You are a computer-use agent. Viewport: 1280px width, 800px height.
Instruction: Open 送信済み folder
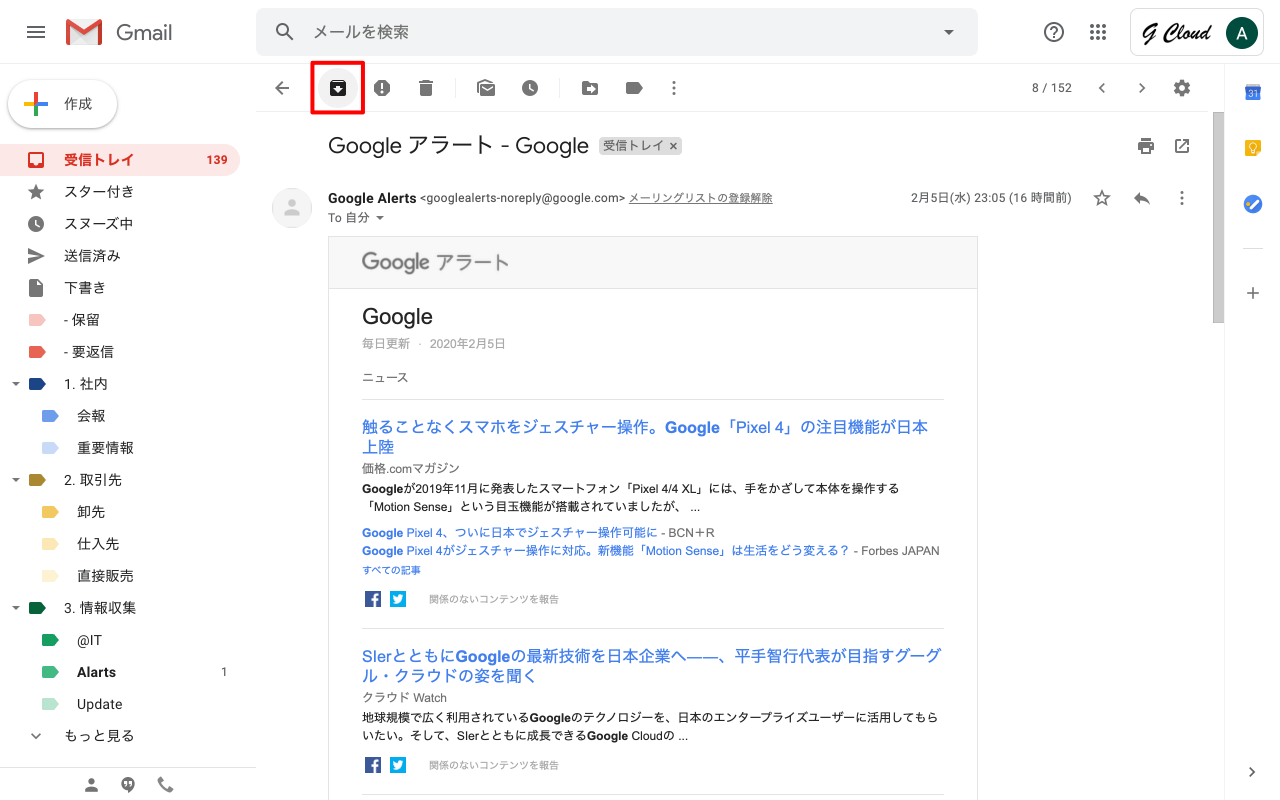click(x=120, y=256)
